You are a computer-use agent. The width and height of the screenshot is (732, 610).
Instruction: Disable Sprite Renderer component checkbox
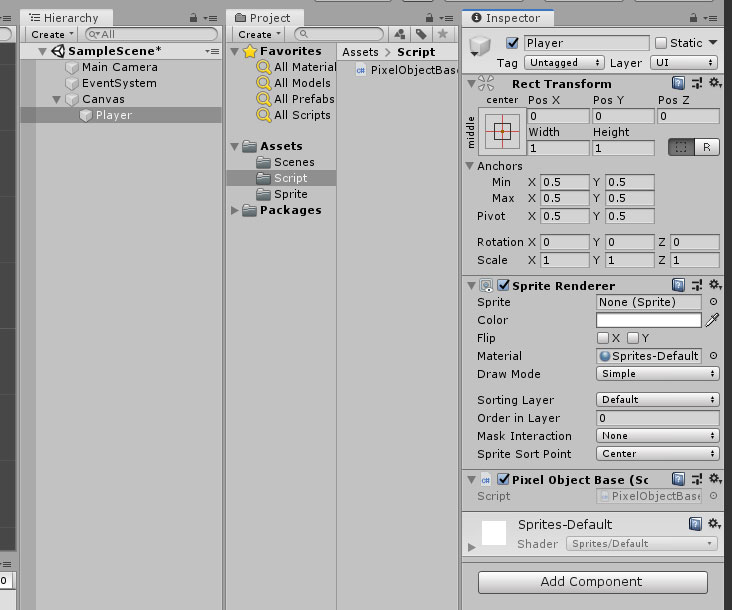(503, 285)
